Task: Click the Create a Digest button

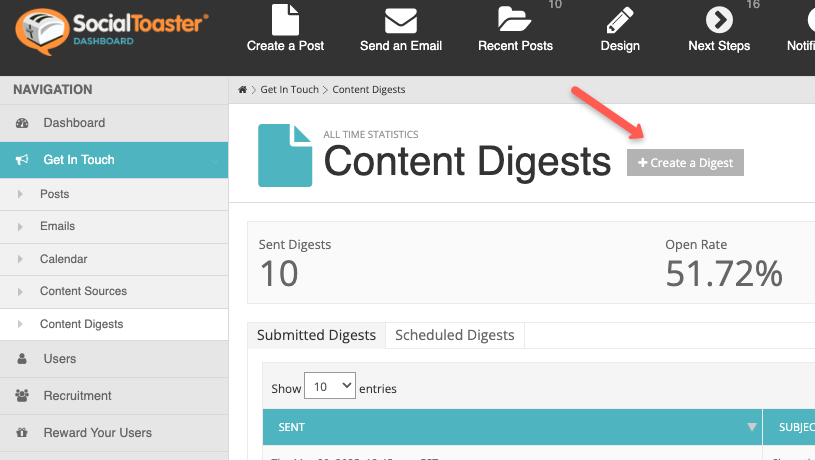Action: click(685, 163)
